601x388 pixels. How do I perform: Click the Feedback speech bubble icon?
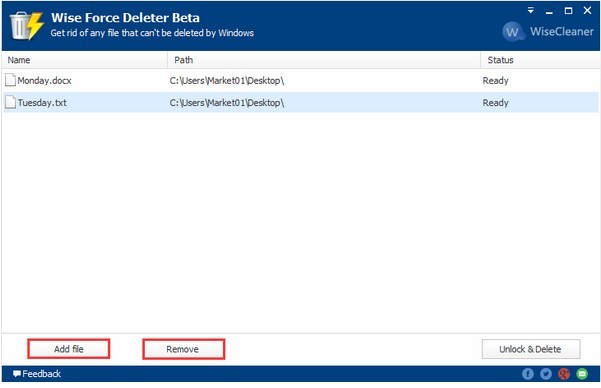pos(17,373)
